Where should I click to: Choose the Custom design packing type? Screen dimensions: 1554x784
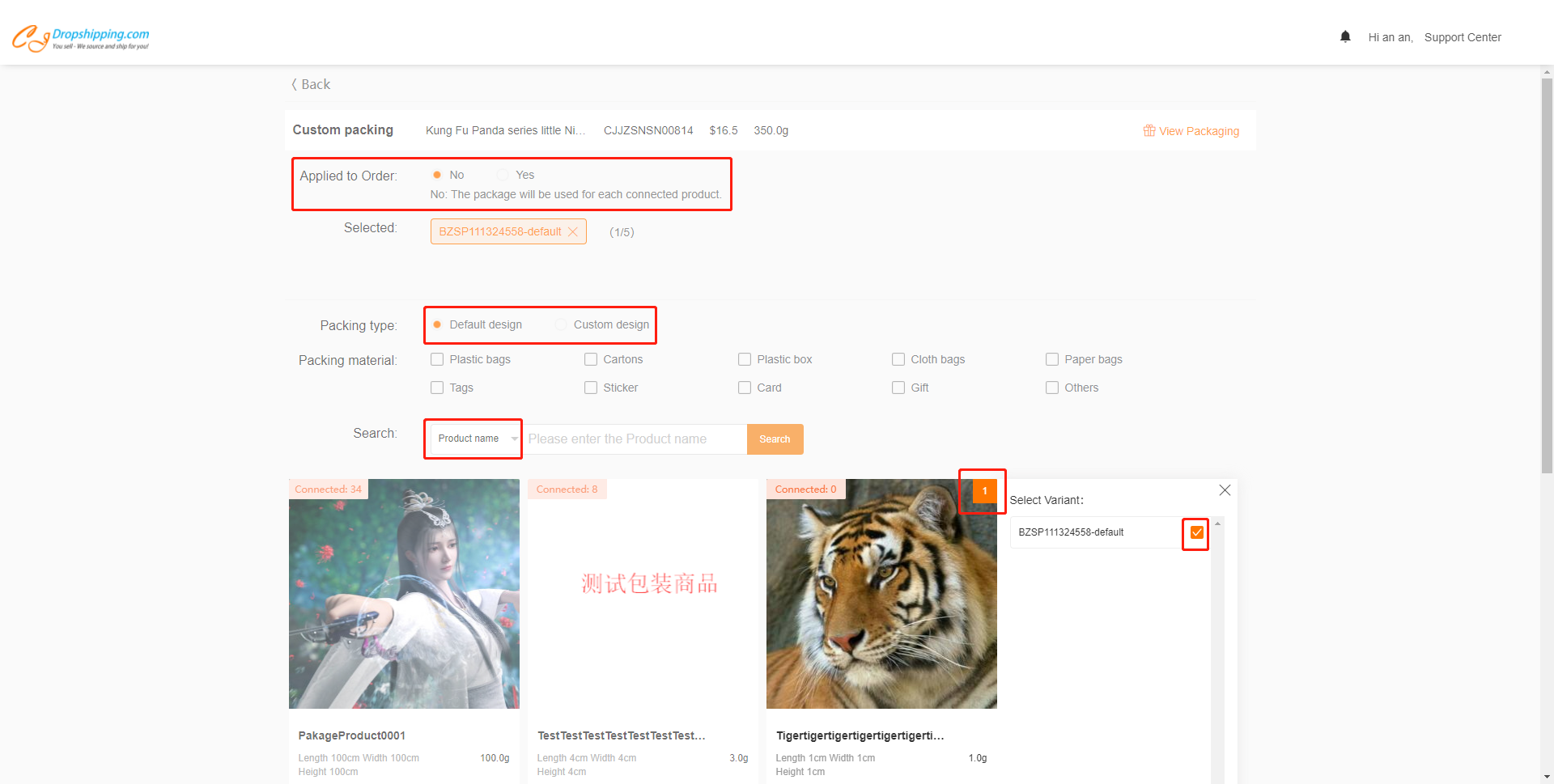(561, 325)
